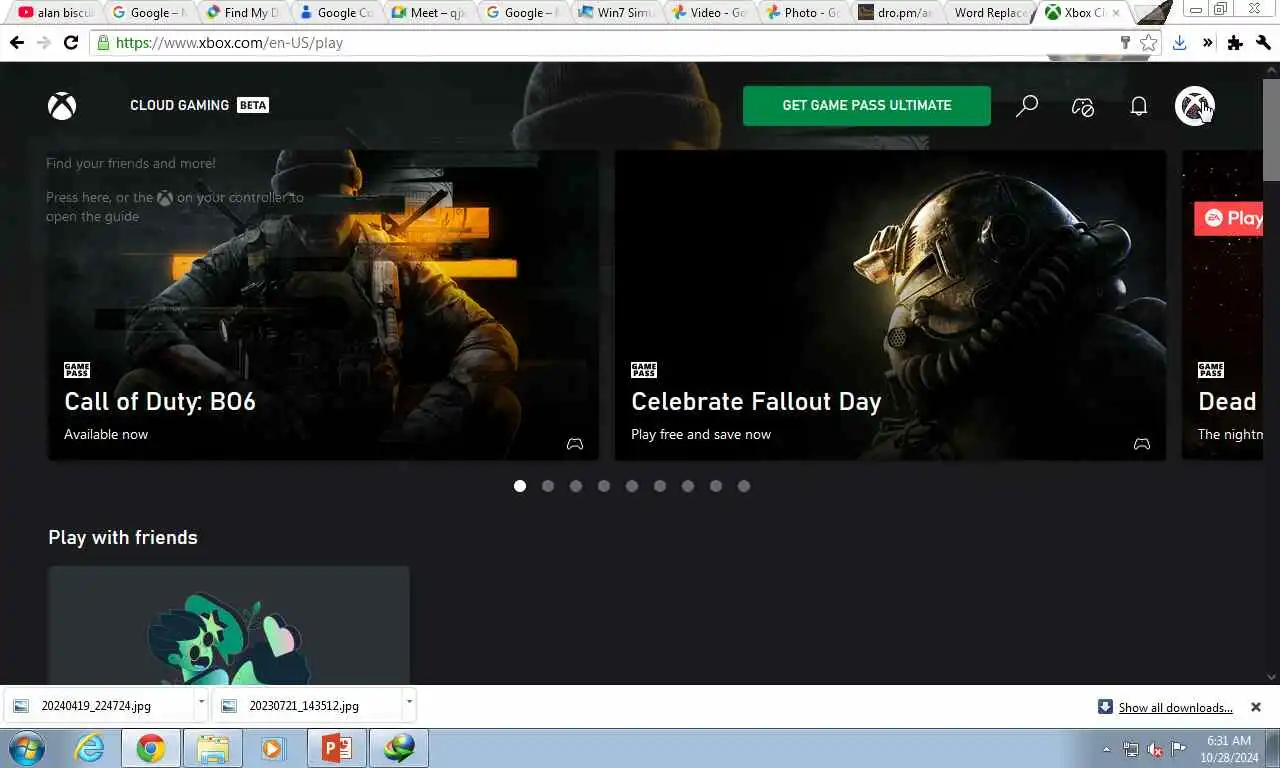Open the search magnifier icon

coord(1027,106)
